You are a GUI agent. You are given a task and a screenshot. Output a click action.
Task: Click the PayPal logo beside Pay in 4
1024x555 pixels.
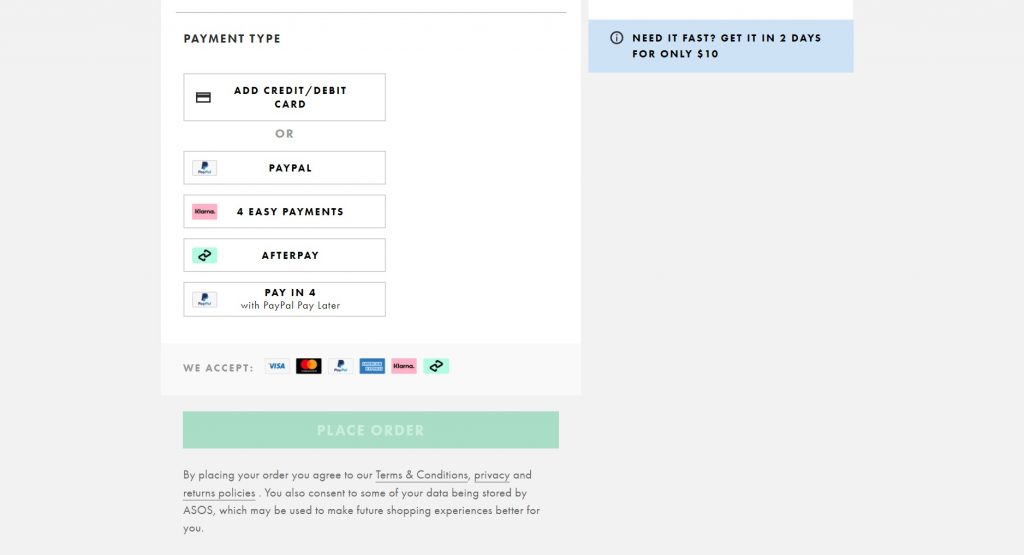[204, 299]
